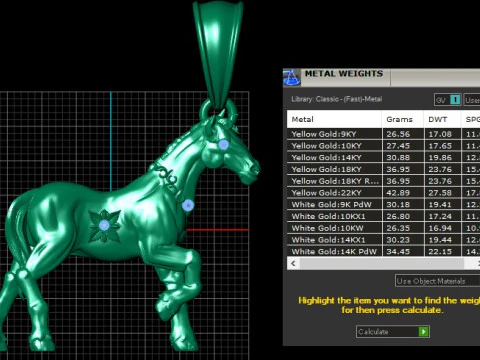The height and width of the screenshot is (360, 480).
Task: Select the Yellow Gold:18KY row
Action: pos(383,169)
